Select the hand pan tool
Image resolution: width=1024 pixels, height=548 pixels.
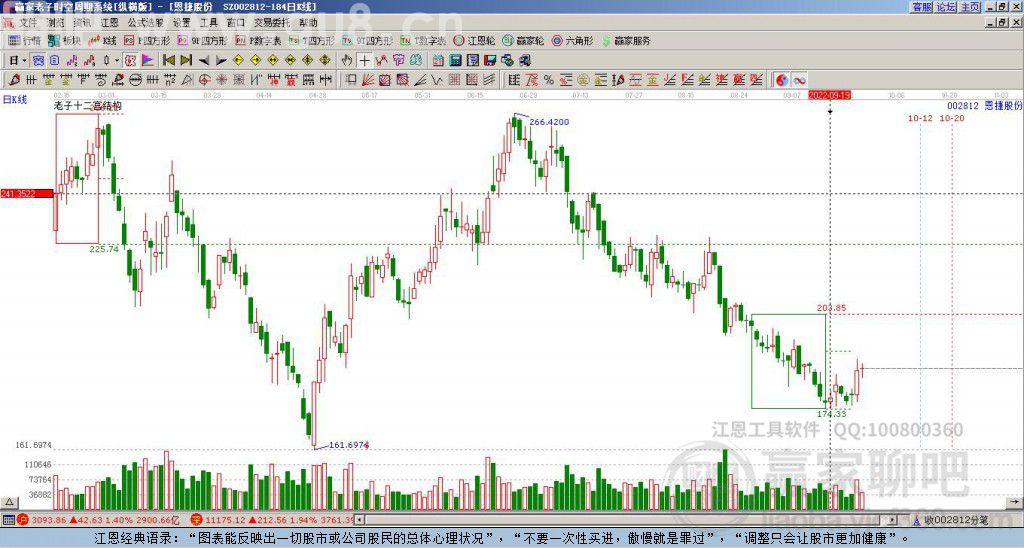[x=347, y=61]
